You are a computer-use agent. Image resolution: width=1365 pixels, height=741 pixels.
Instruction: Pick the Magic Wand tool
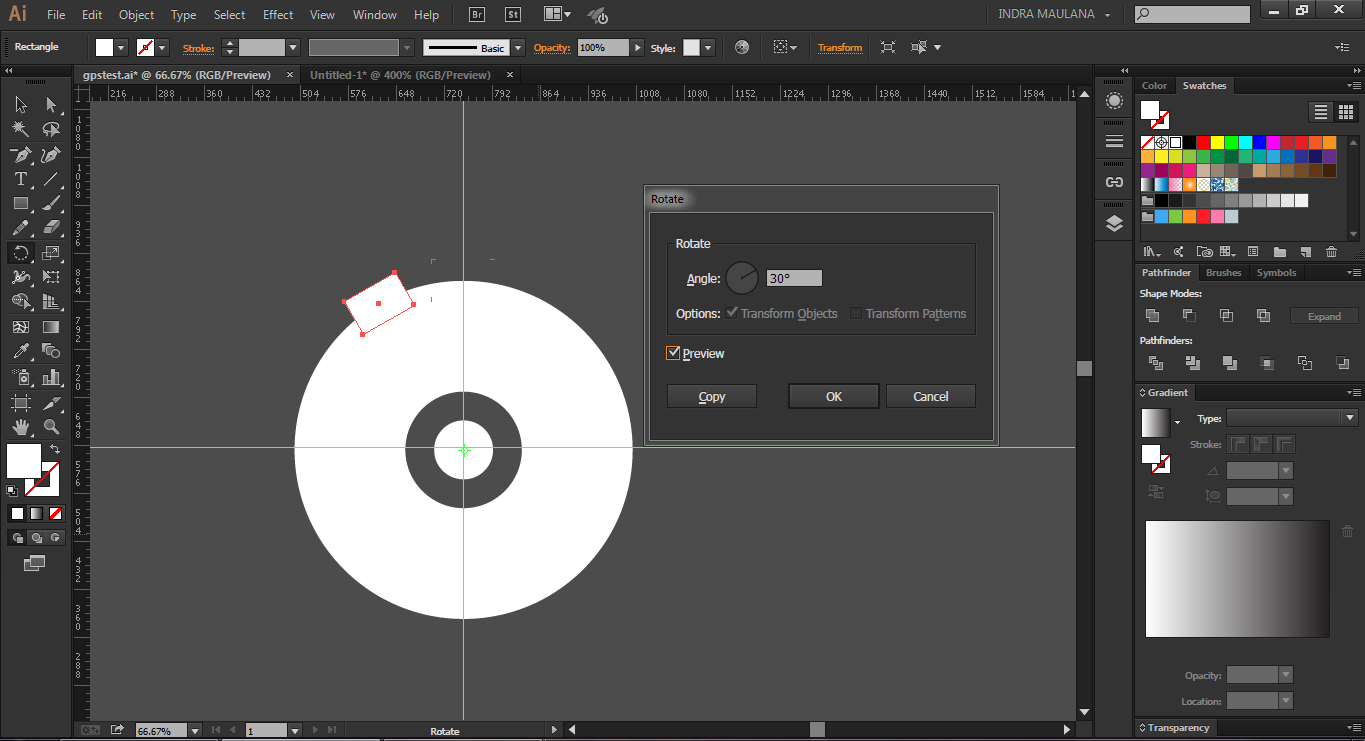point(20,129)
